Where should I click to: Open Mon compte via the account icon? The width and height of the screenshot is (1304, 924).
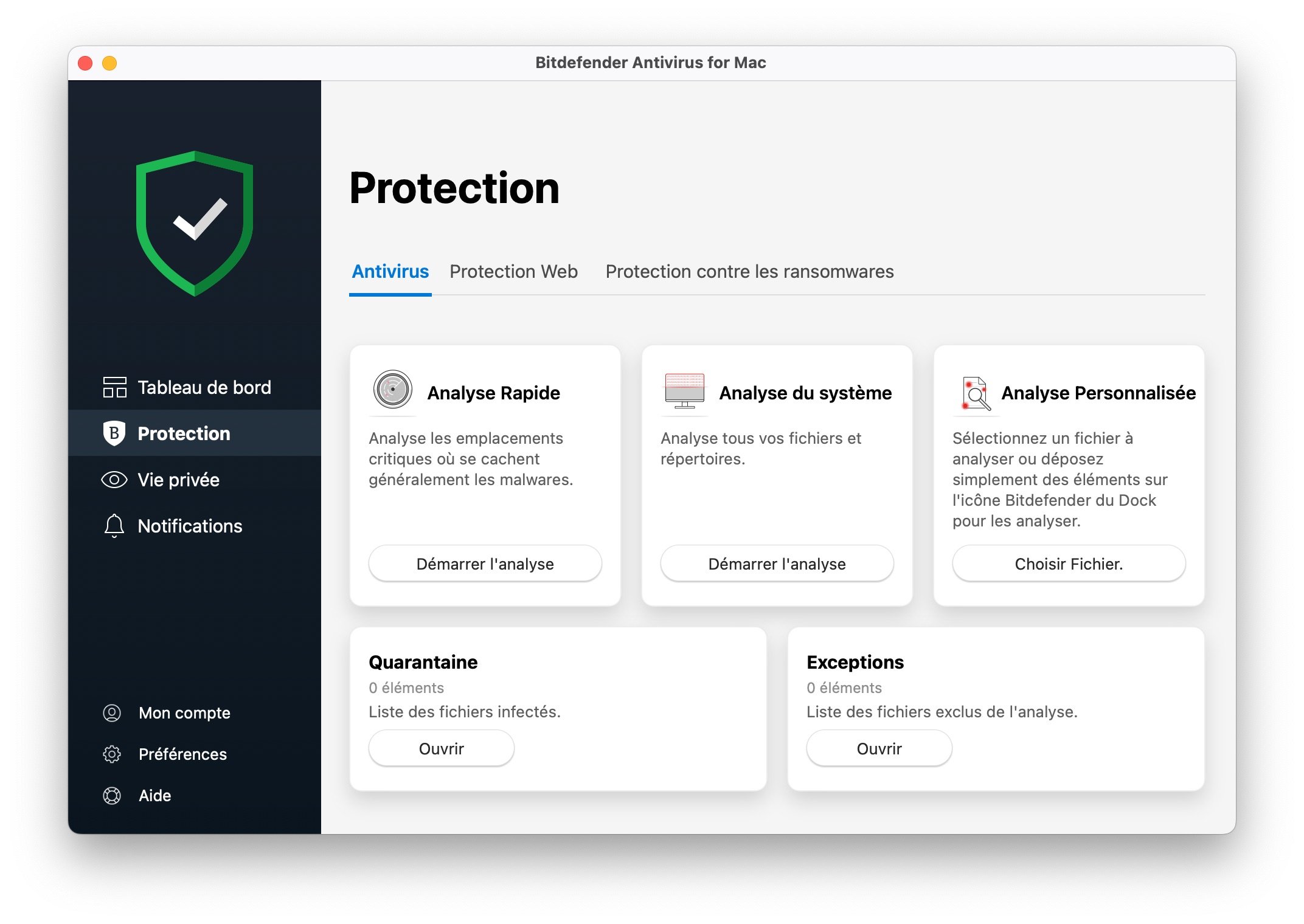pyautogui.click(x=113, y=712)
